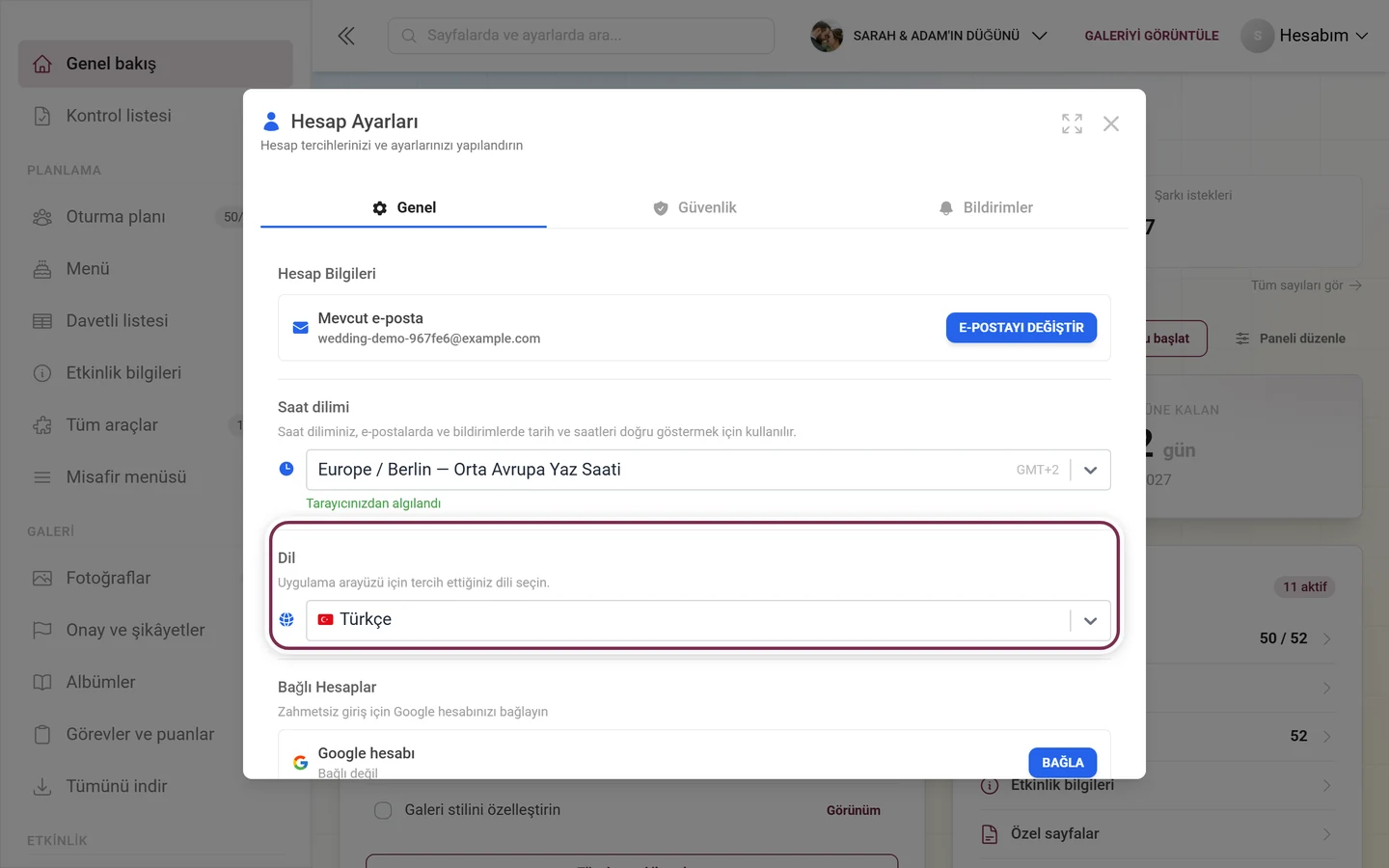Click the Davetli listesi table icon
The image size is (1389, 868).
click(42, 321)
